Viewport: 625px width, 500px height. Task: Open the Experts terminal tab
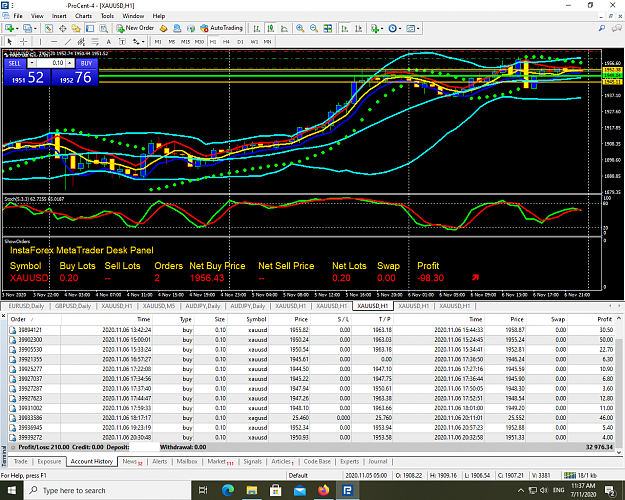[x=350, y=461]
